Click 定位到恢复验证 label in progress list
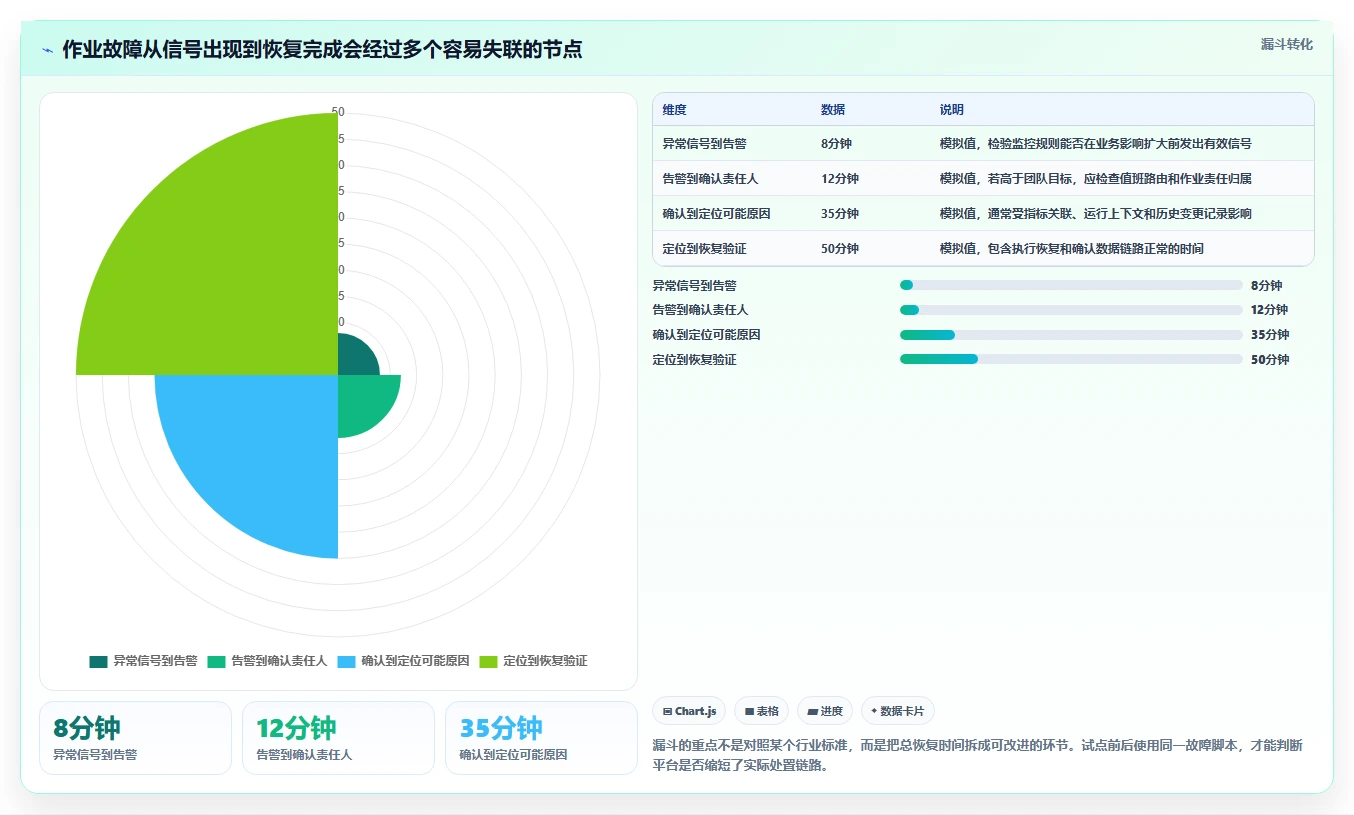The image size is (1354, 815). [694, 360]
